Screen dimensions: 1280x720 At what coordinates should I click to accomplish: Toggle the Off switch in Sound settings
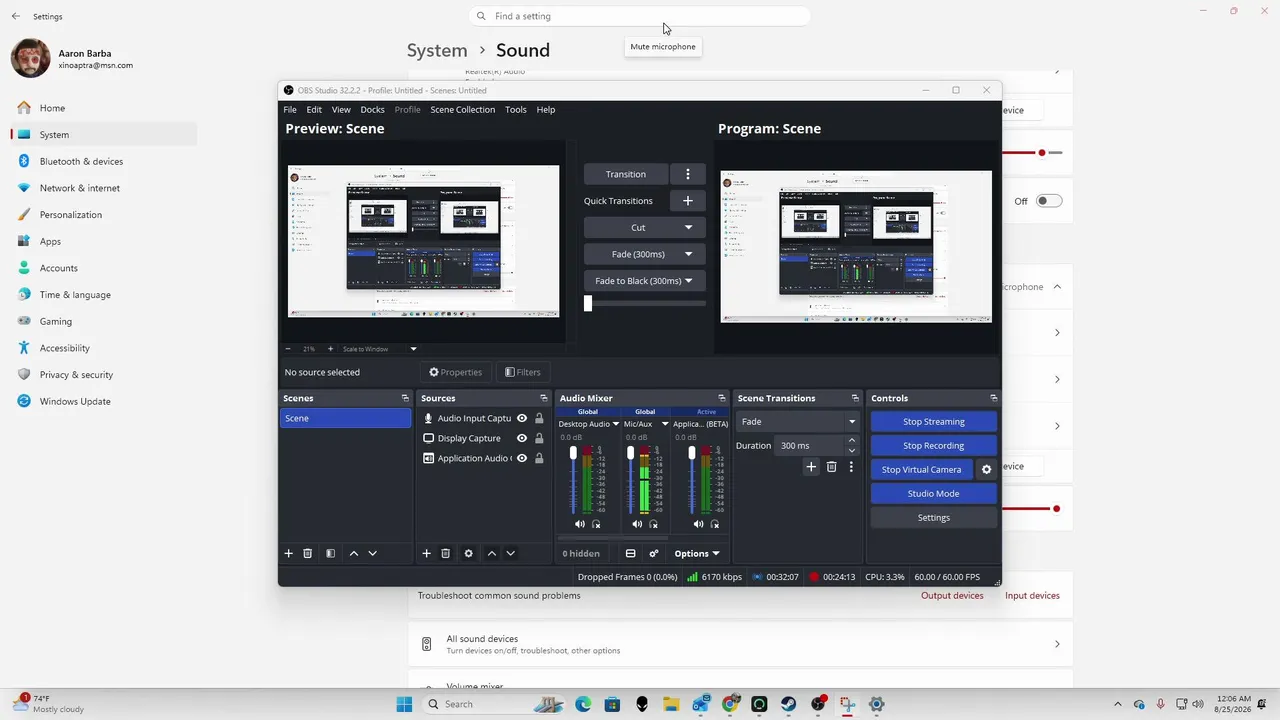point(1048,201)
